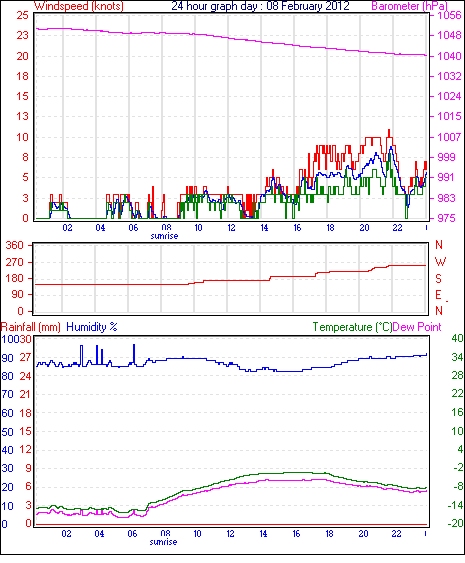Click the 25 knots windspeed axis value
Viewport: 465px width, 563px height.
(x=22, y=15)
